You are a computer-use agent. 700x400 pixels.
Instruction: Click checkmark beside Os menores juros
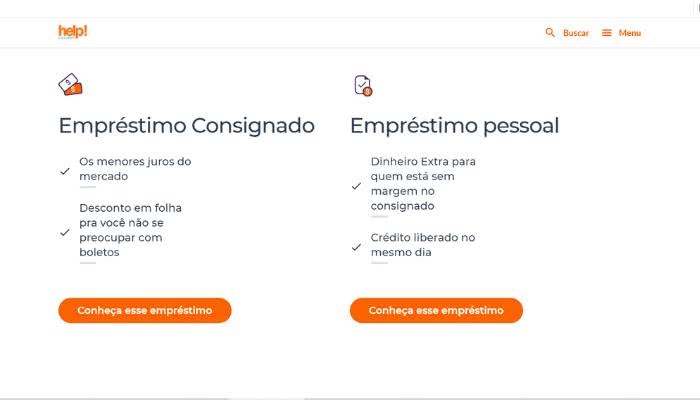65,171
